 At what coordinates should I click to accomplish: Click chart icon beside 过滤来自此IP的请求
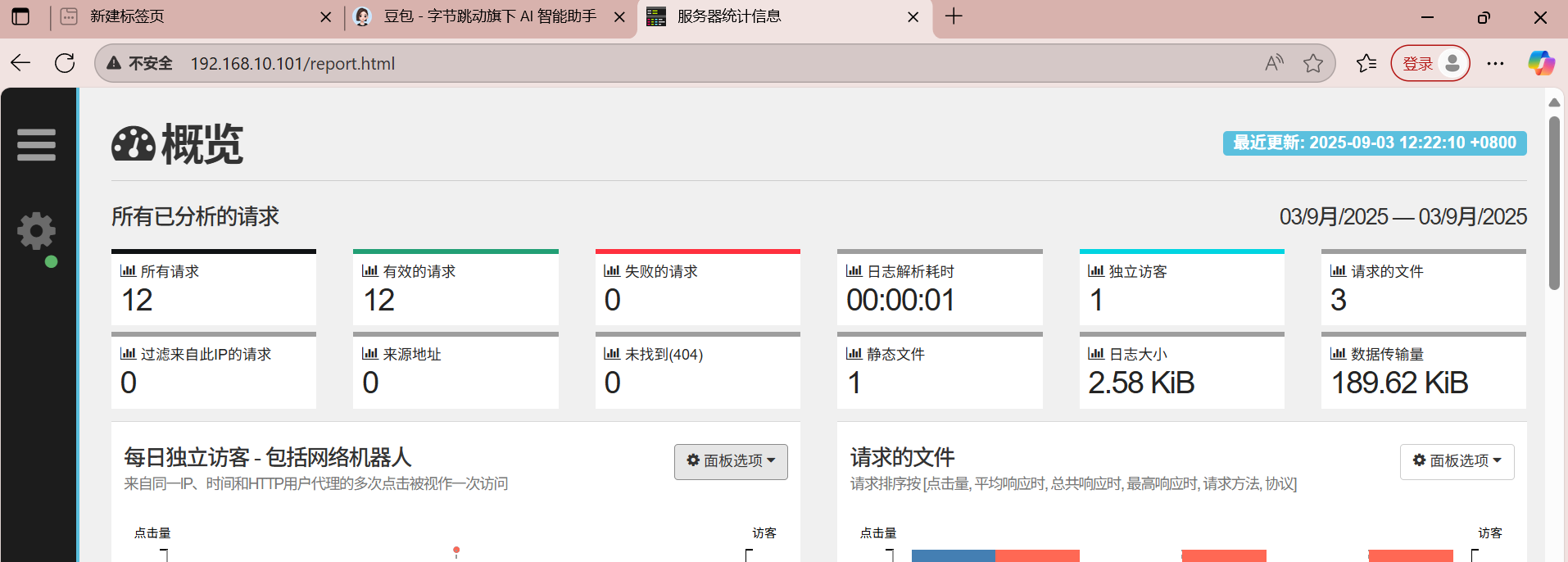click(128, 354)
